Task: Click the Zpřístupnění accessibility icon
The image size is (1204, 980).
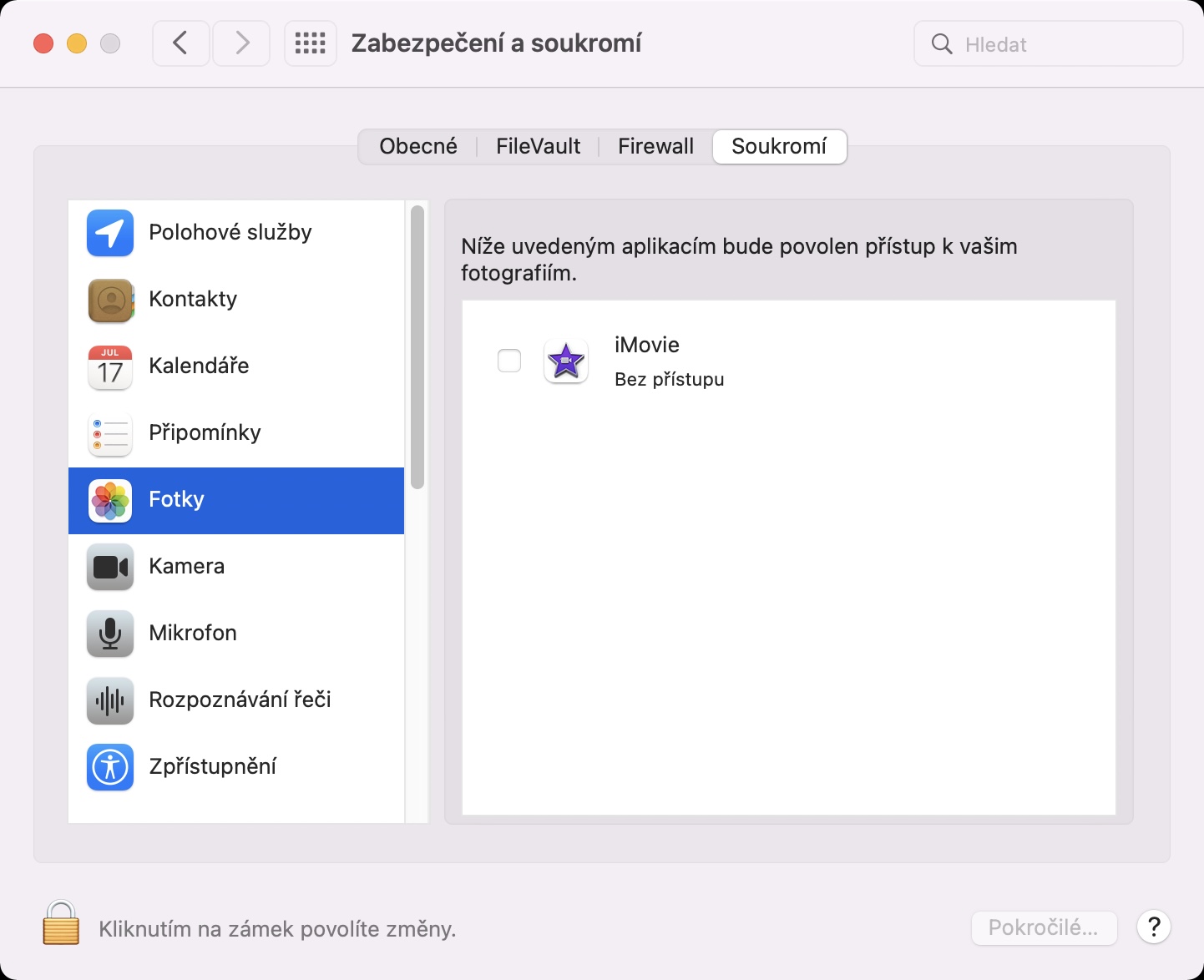Action: tap(110, 767)
